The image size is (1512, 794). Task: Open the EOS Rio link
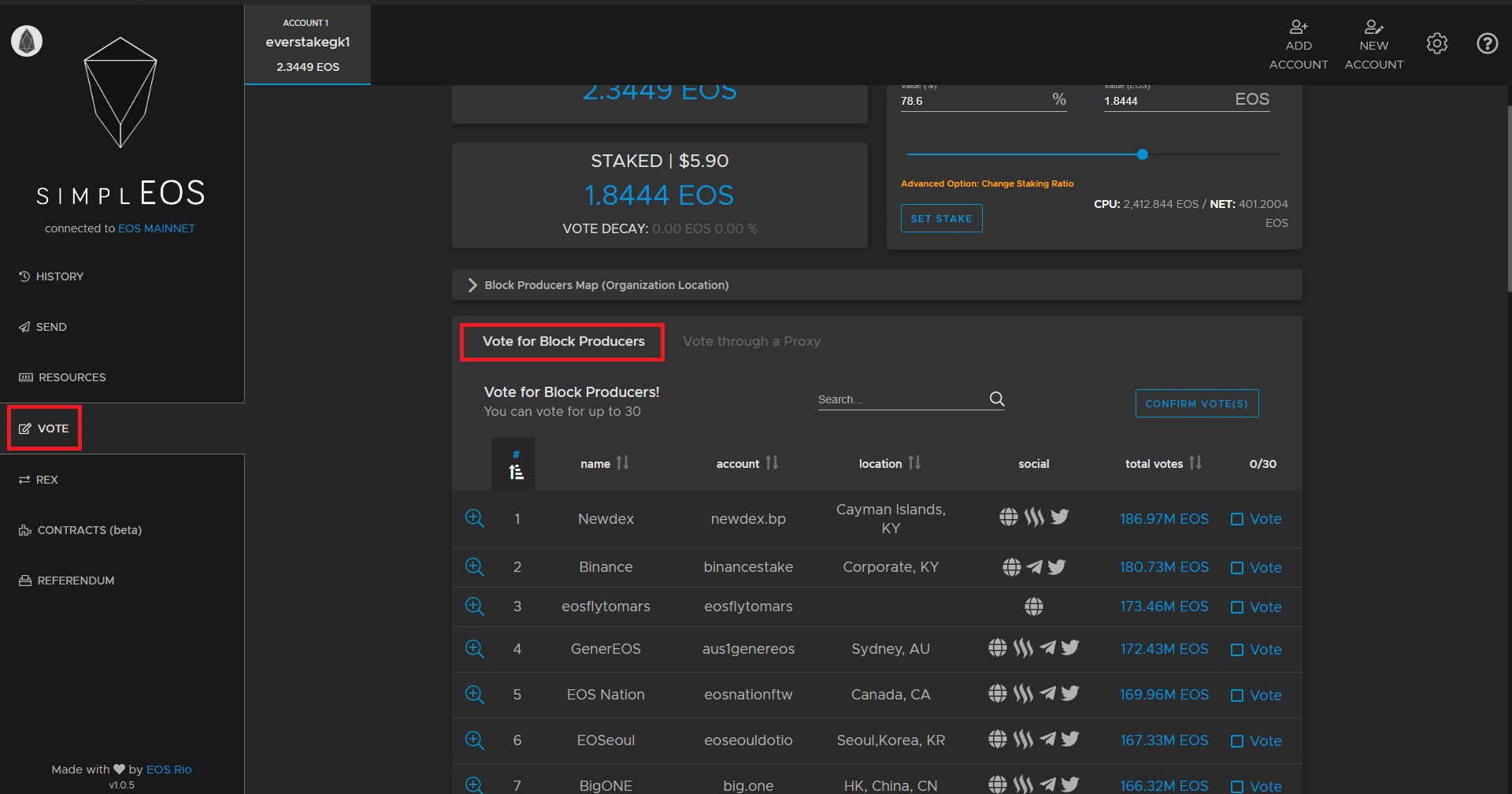[169, 770]
